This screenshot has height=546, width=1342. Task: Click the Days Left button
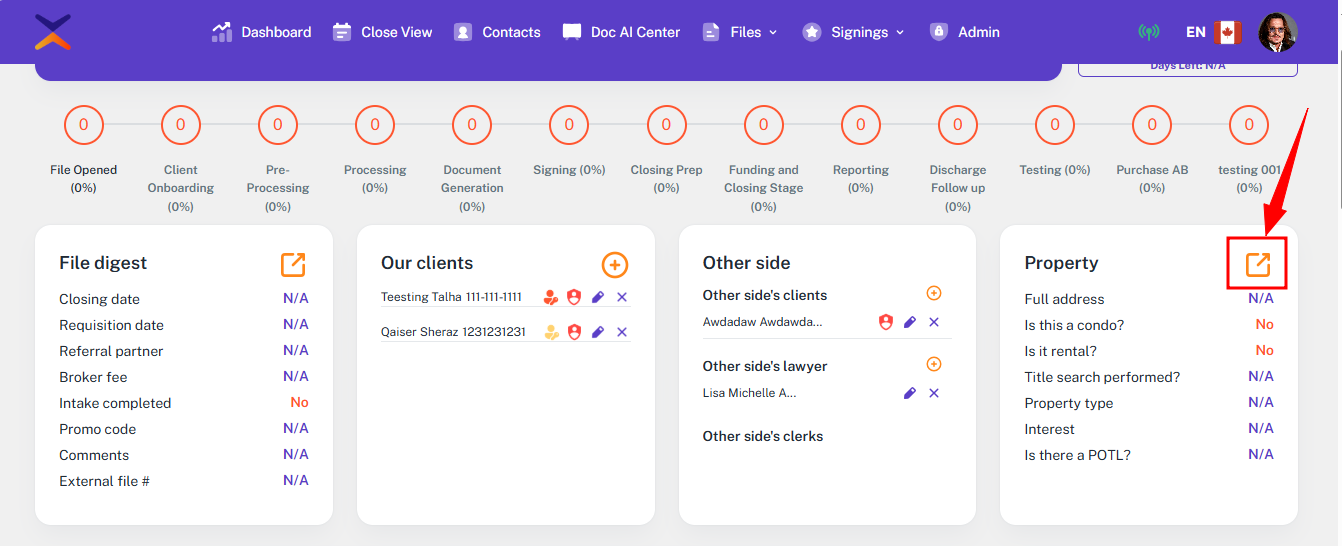(1187, 67)
